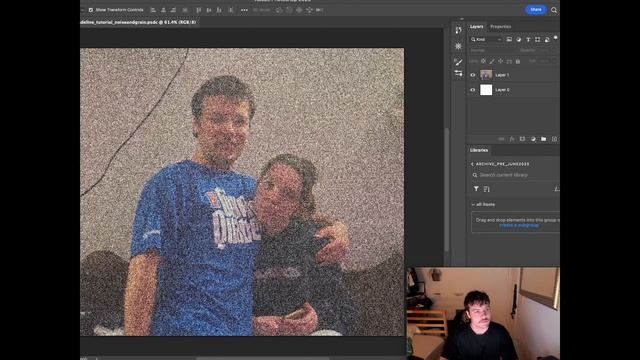640x360 pixels.
Task: Open the brush panel icon in side dock
Action: click(458, 62)
